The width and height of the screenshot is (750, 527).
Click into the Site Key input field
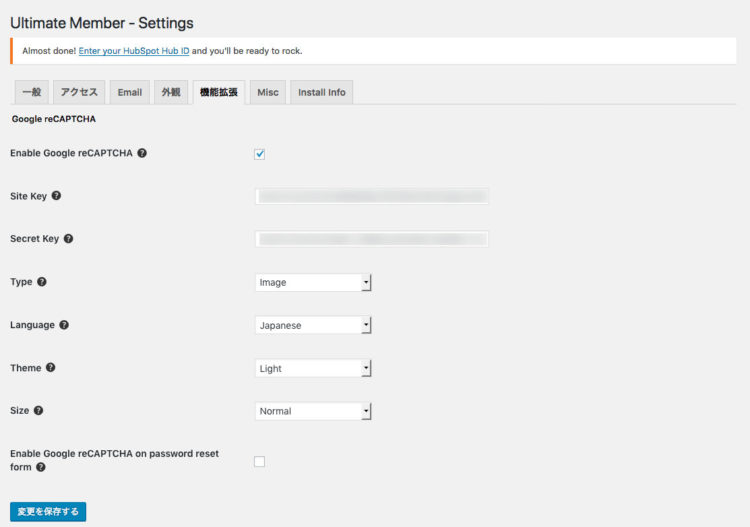tap(372, 196)
